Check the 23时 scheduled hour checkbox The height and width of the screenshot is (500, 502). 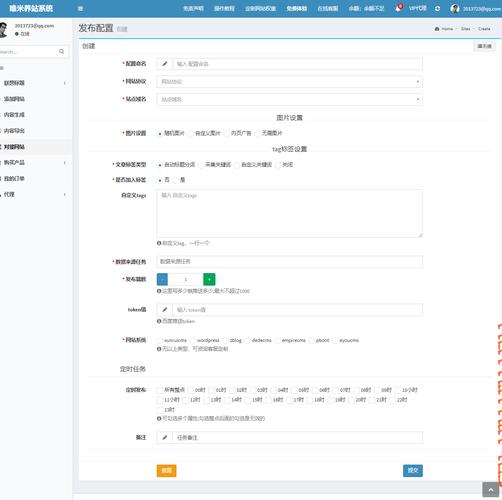(x=160, y=410)
